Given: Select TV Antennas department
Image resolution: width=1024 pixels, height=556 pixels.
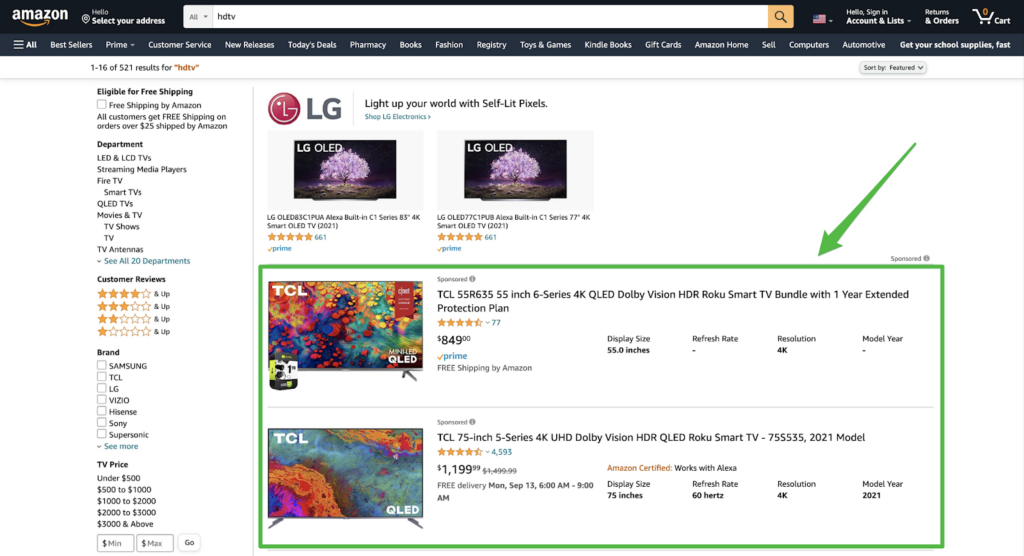Looking at the screenshot, I should (120, 250).
